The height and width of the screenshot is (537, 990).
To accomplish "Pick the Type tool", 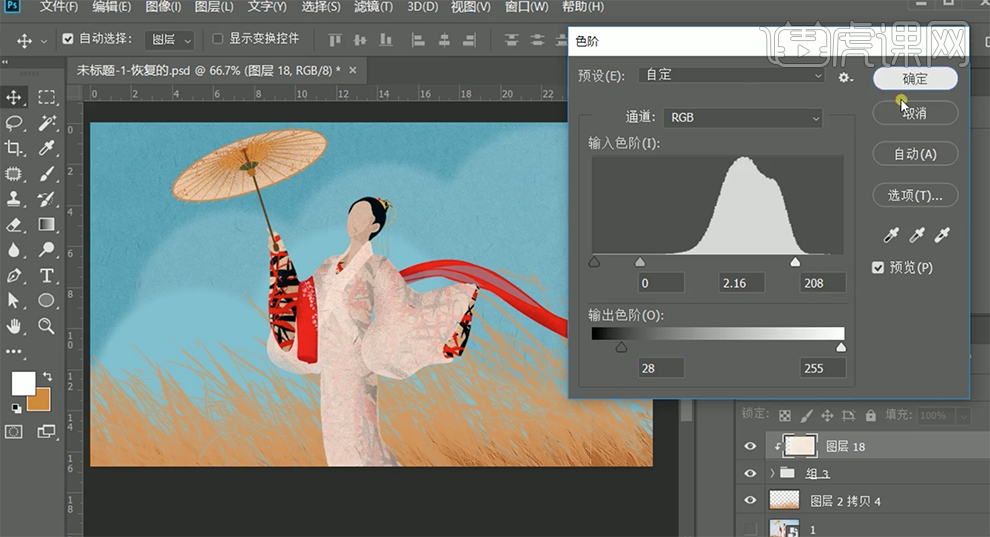I will tap(46, 275).
